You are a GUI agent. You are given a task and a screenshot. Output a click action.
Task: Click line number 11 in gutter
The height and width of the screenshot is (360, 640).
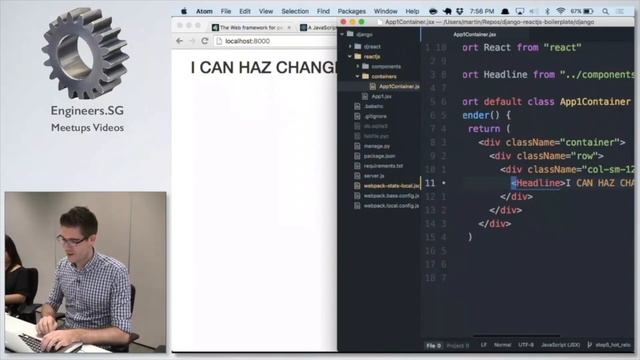[x=430, y=183]
